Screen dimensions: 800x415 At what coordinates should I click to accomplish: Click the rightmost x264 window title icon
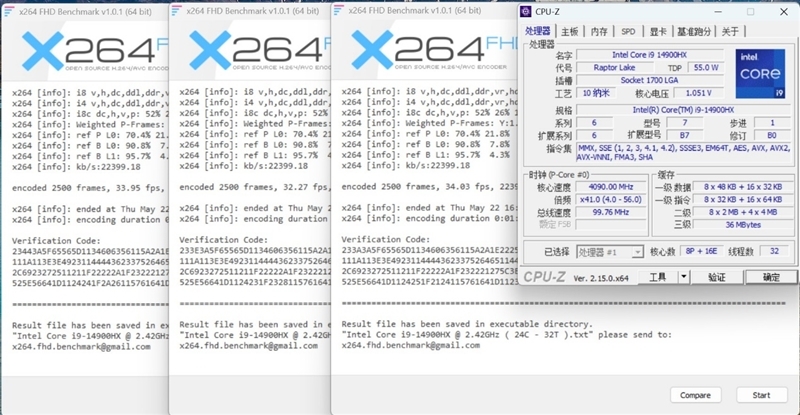[338, 10]
